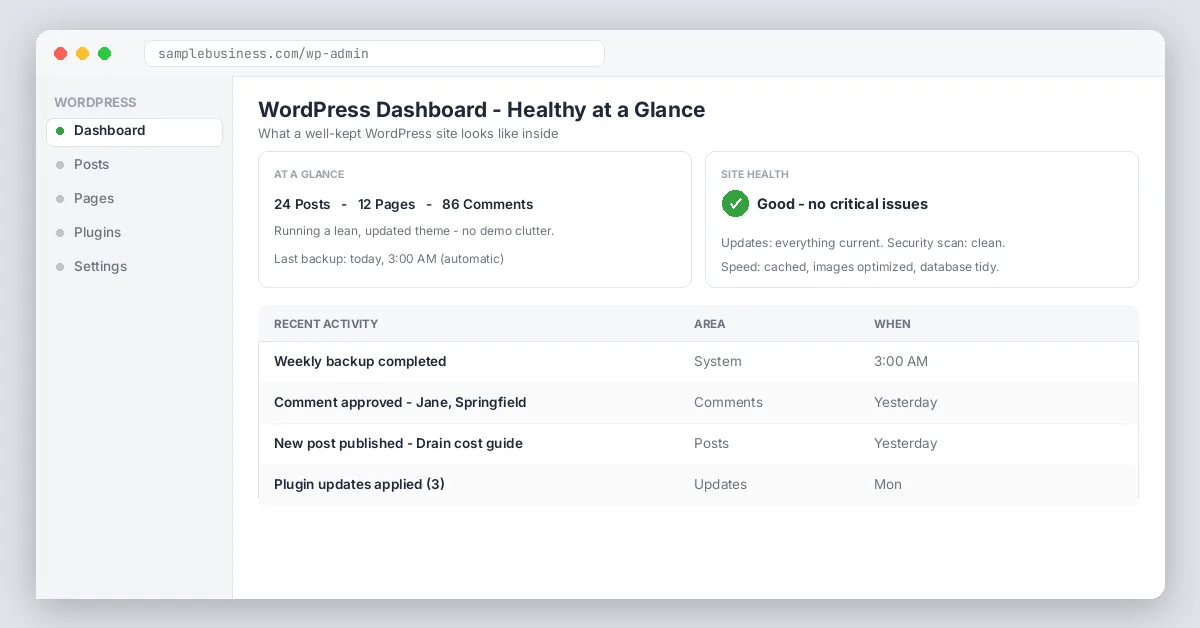
Task: Click the "Posts" area cell in table
Action: tap(711, 444)
